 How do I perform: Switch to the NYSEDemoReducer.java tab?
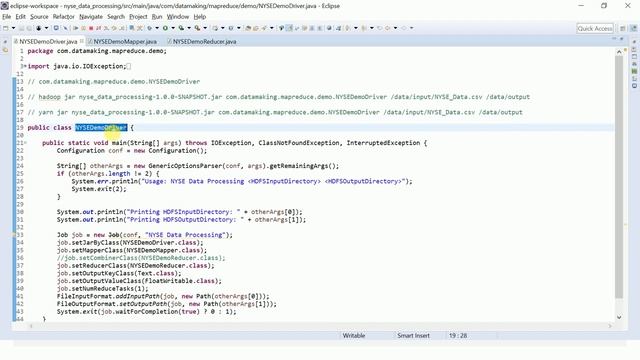pyautogui.click(x=201, y=42)
